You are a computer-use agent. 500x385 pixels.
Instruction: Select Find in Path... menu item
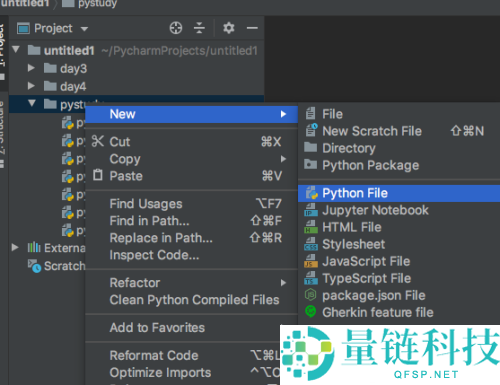pyautogui.click(x=192, y=221)
